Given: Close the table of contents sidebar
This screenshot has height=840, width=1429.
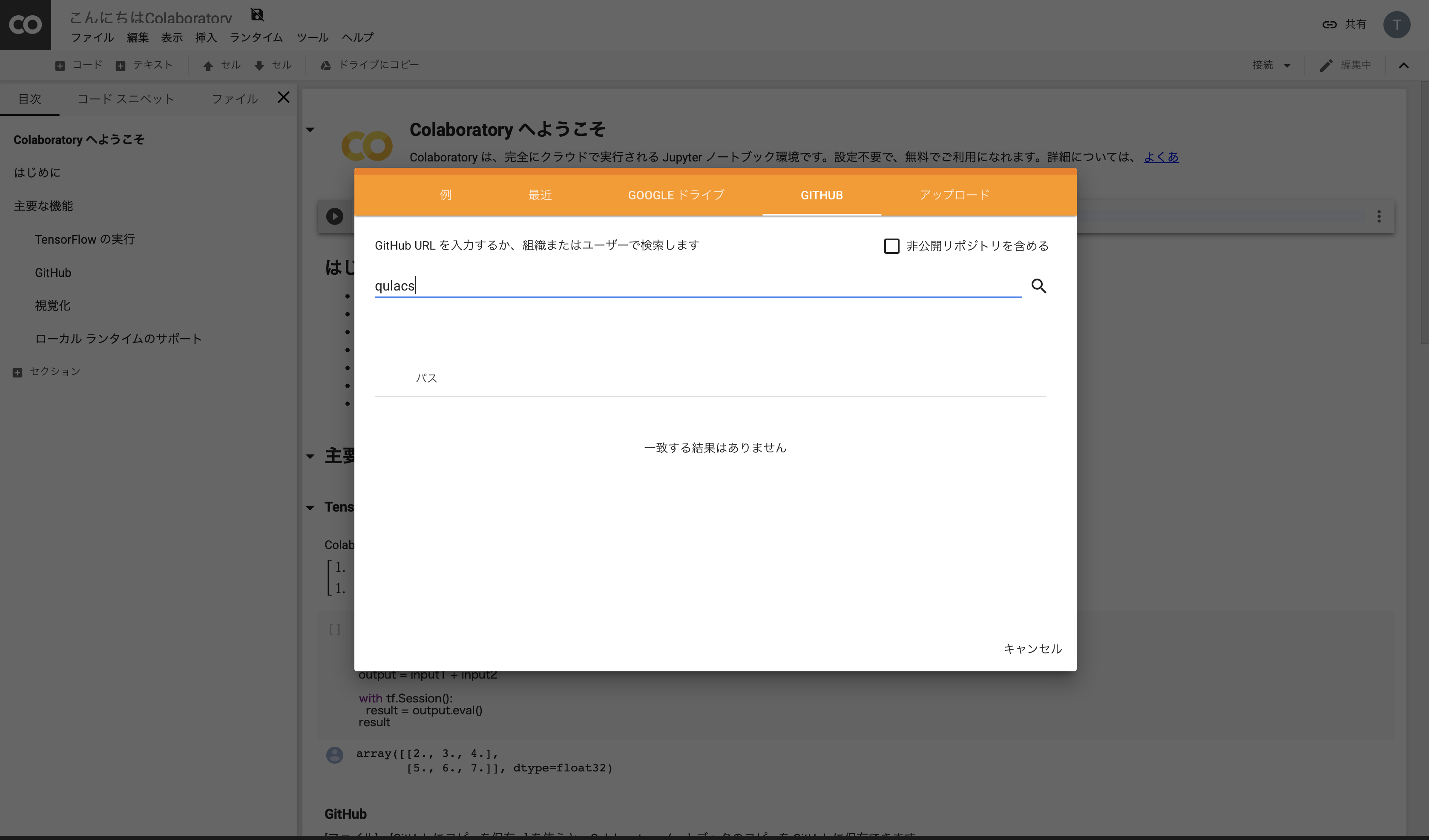Looking at the screenshot, I should [284, 98].
